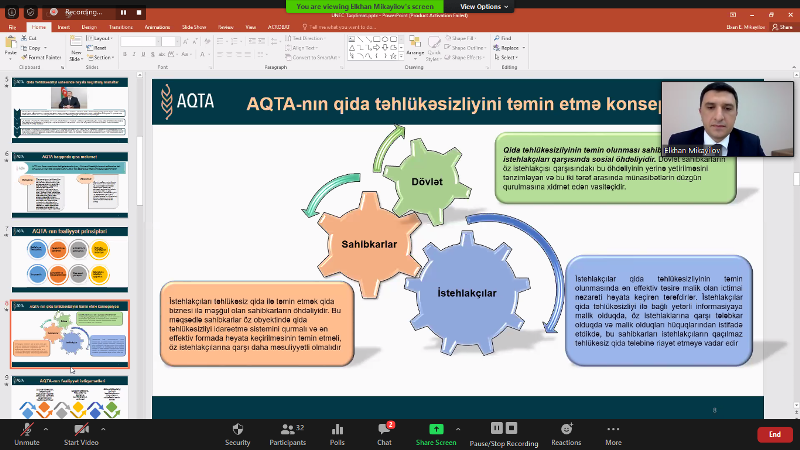The width and height of the screenshot is (800, 450).
Task: Open the encryption shield icon
Action: (31, 12)
